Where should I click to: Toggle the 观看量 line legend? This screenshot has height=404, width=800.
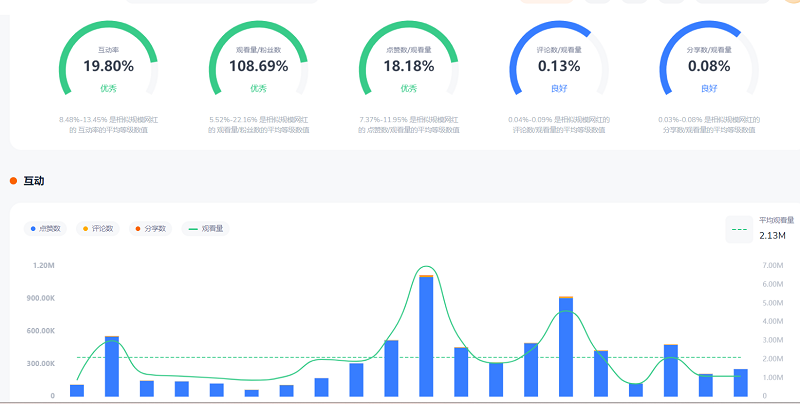coord(206,229)
